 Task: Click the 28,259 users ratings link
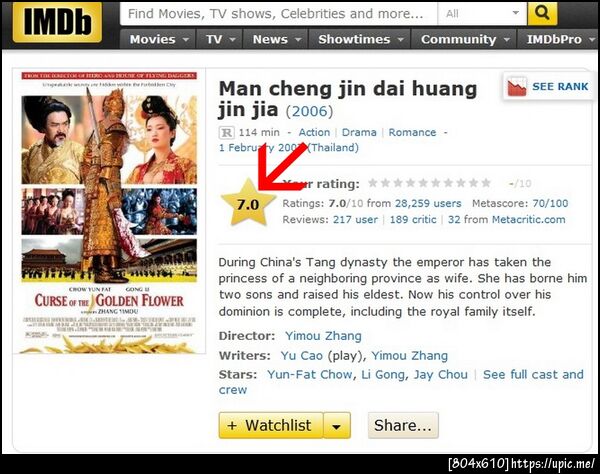pos(428,203)
